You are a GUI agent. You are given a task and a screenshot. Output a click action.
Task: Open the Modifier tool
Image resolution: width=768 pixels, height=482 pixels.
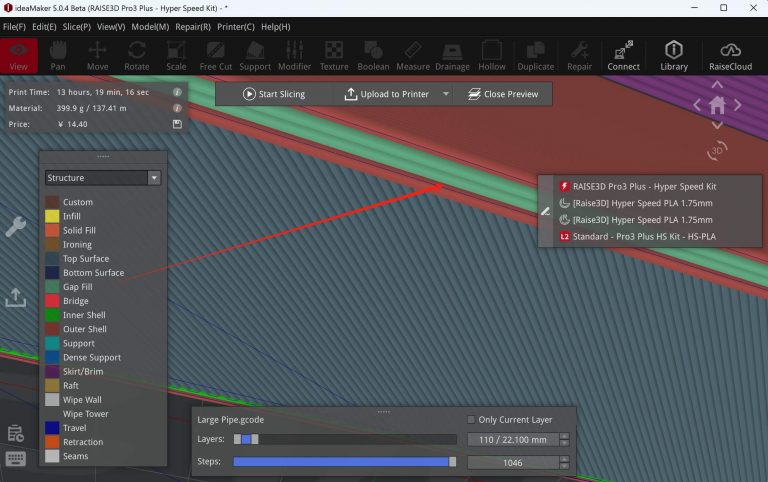tap(294, 56)
